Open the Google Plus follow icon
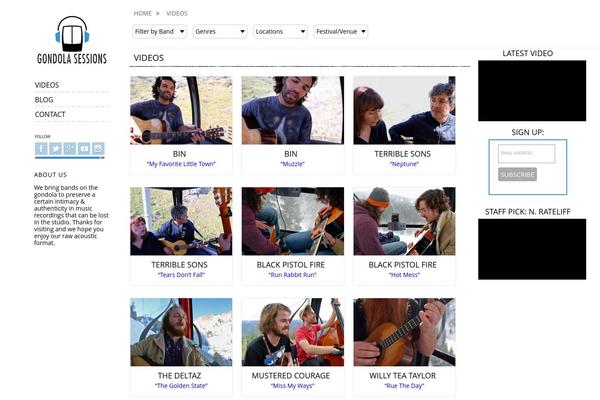 pos(70,149)
